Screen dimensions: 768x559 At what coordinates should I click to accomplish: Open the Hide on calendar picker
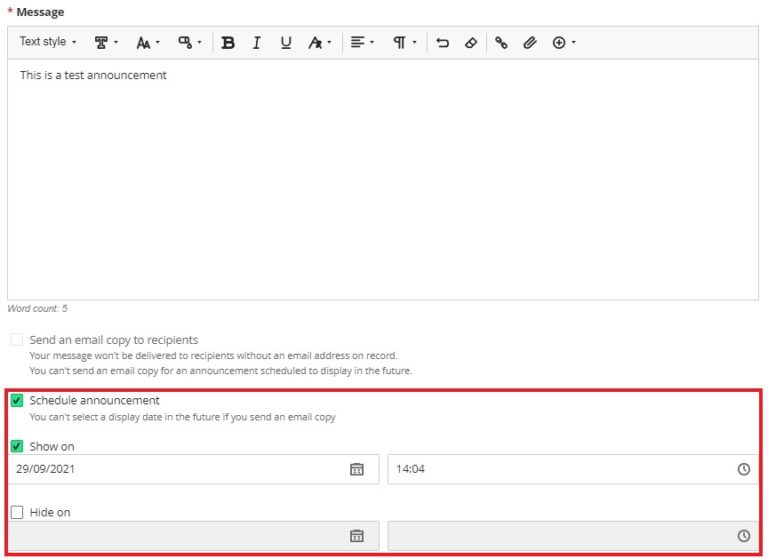point(357,536)
